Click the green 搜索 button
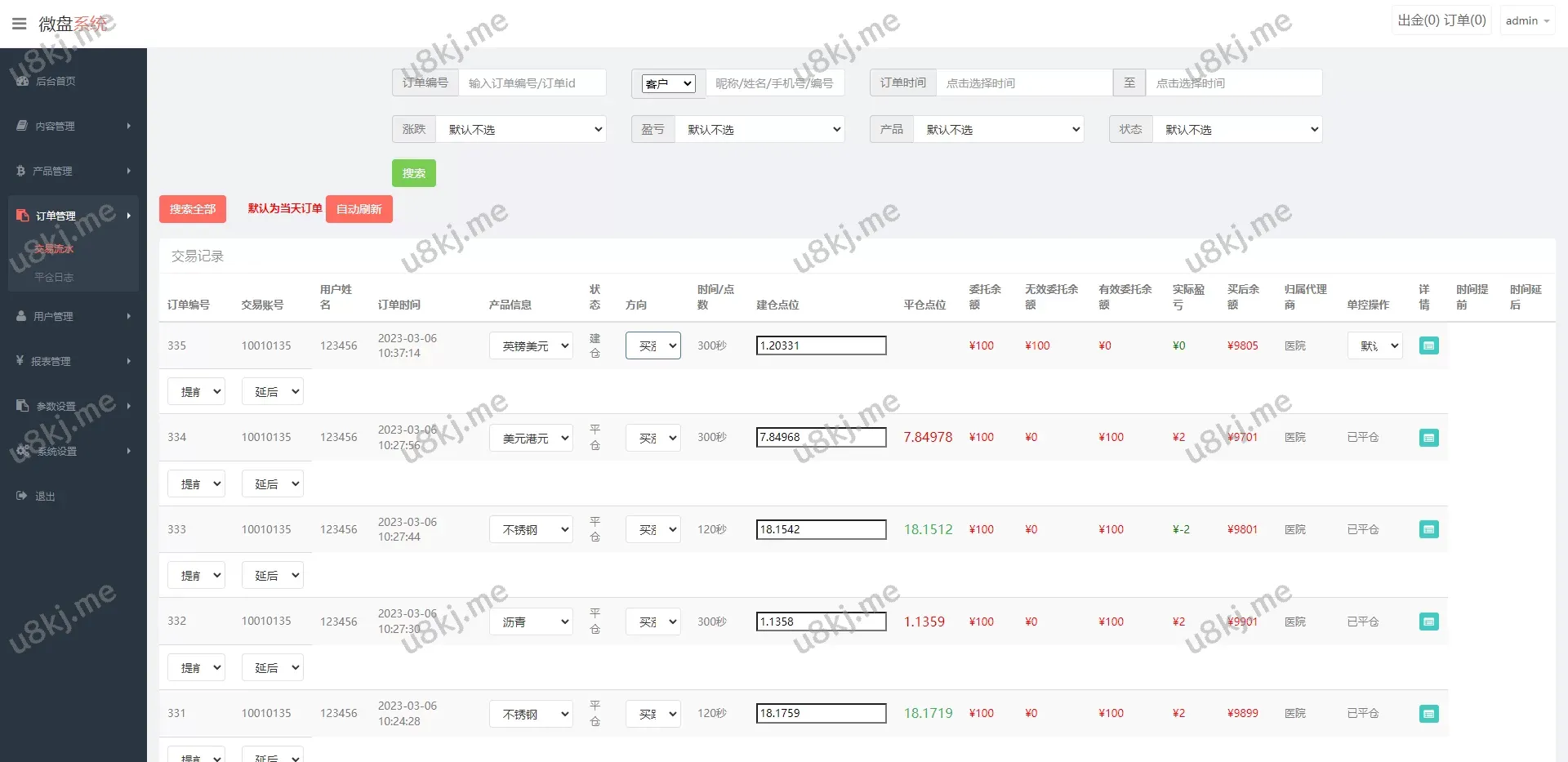Viewport: 1568px width, 762px height. [413, 173]
